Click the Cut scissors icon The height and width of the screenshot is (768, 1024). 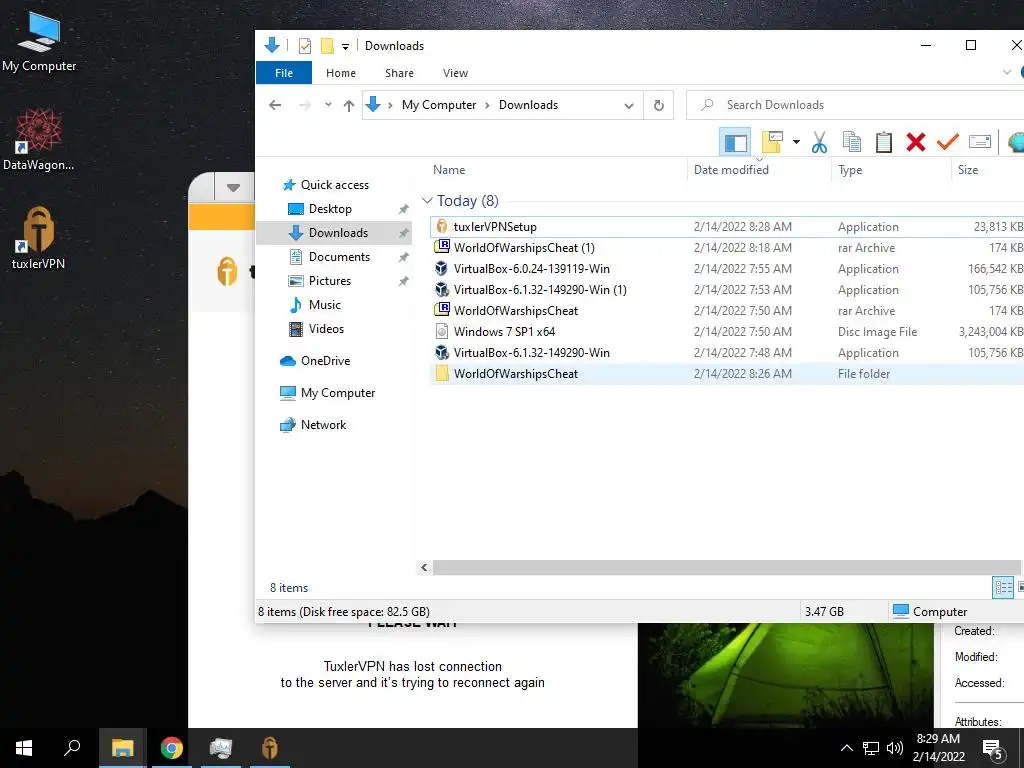pos(819,142)
